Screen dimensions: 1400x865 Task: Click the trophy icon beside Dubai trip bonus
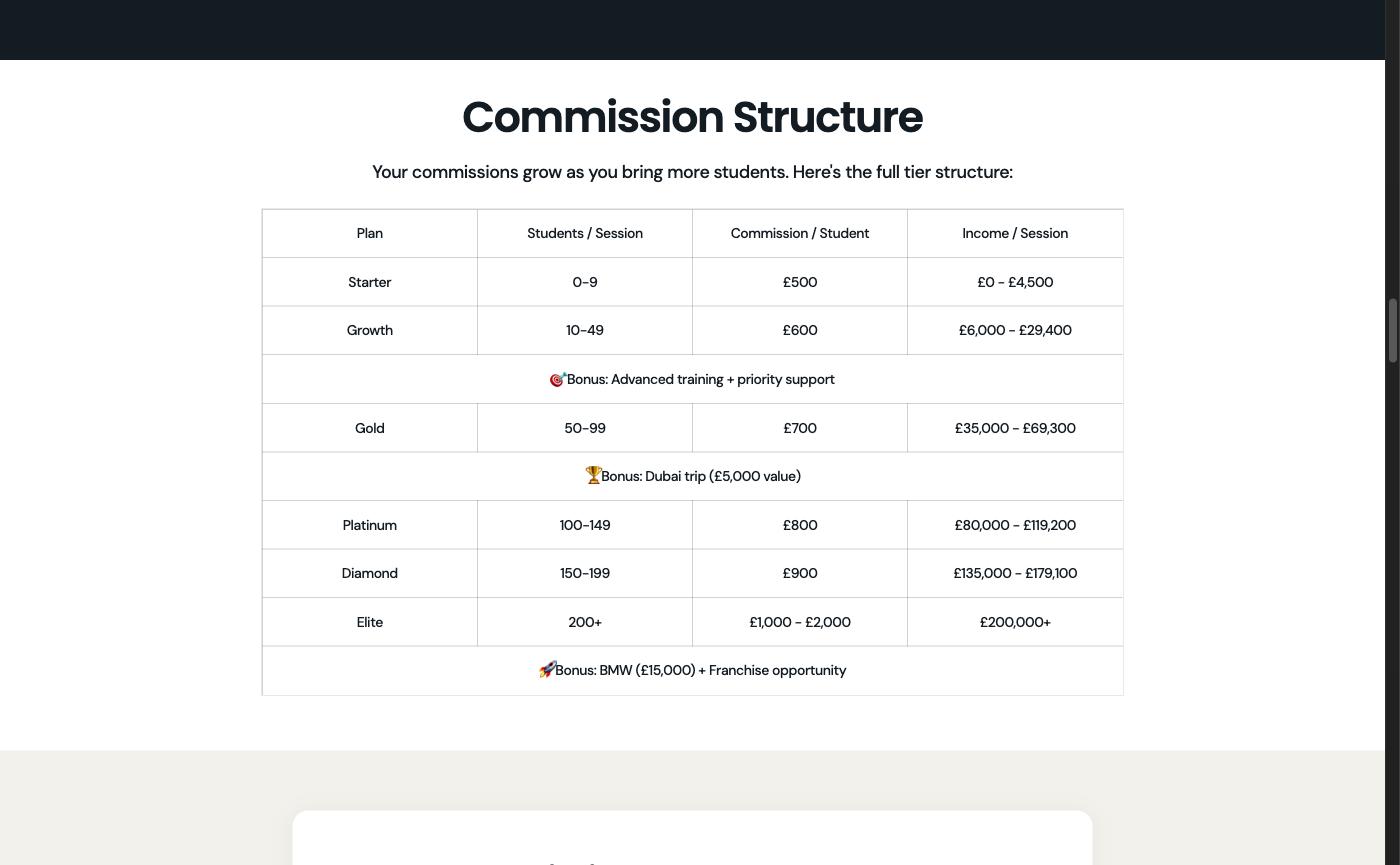point(593,476)
